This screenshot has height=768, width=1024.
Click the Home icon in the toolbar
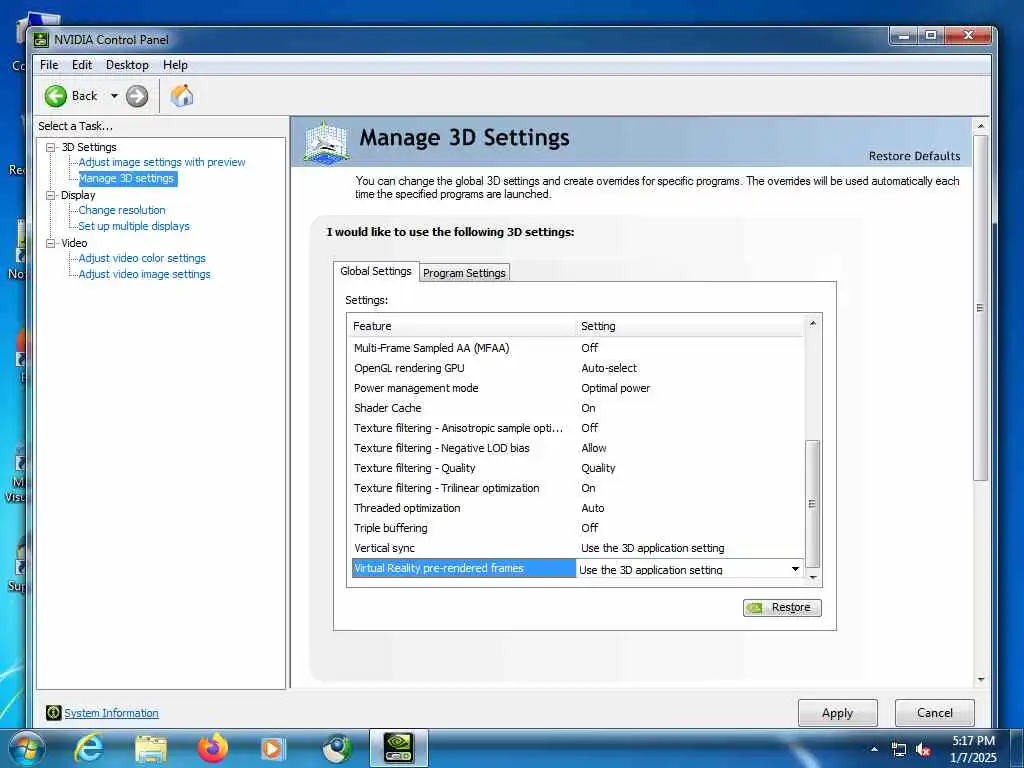182,96
